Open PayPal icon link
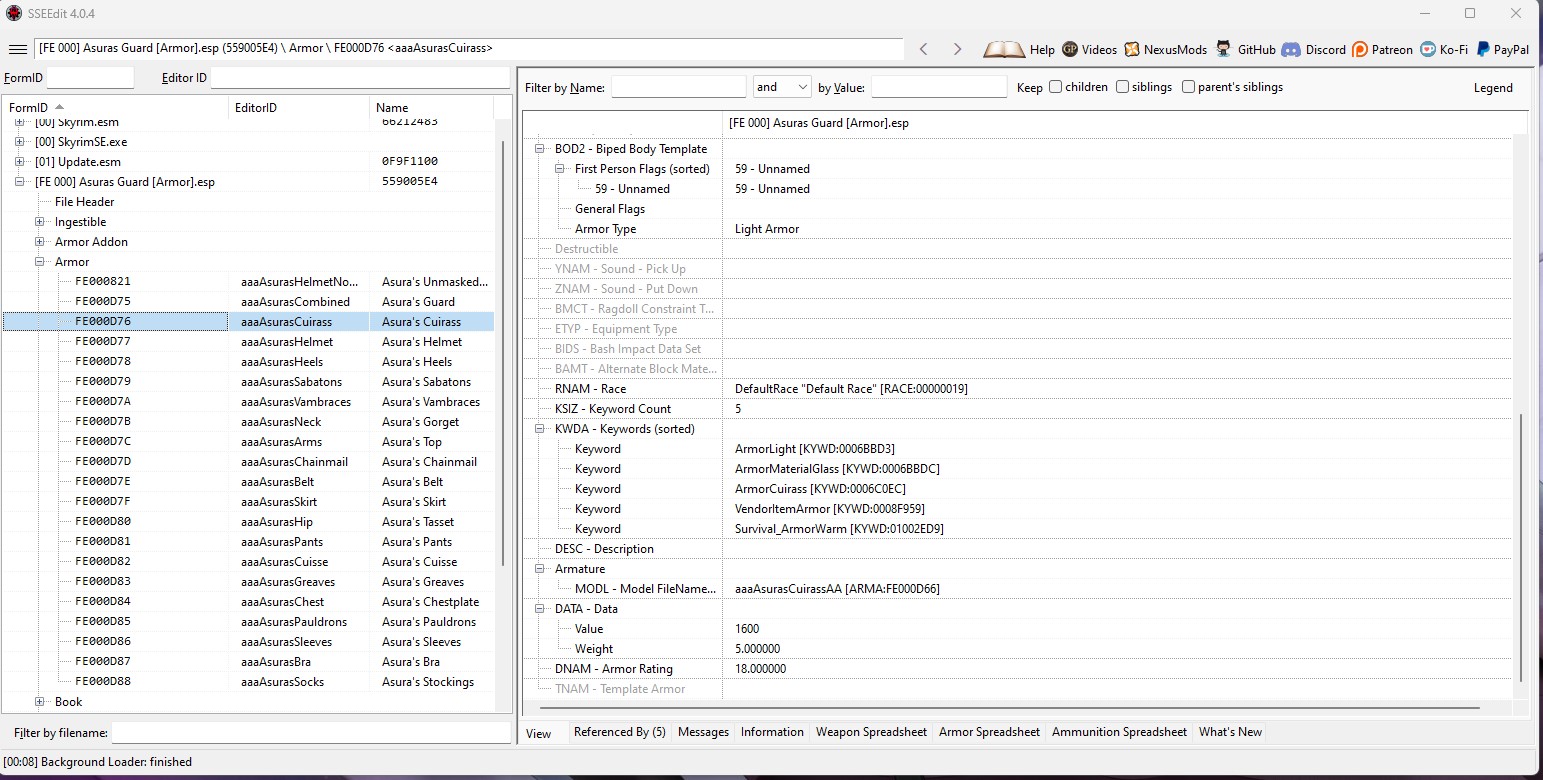 tap(1483, 49)
